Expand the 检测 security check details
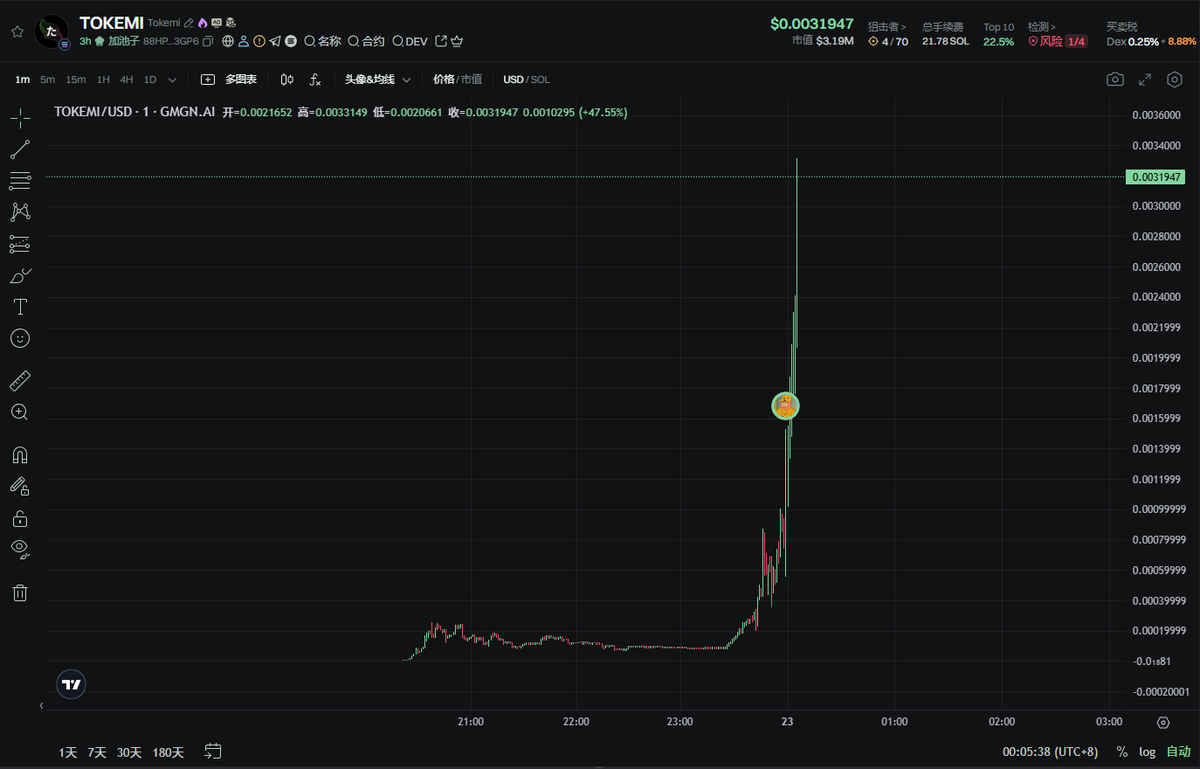Screen dimensions: 1200x769 coord(1042,27)
